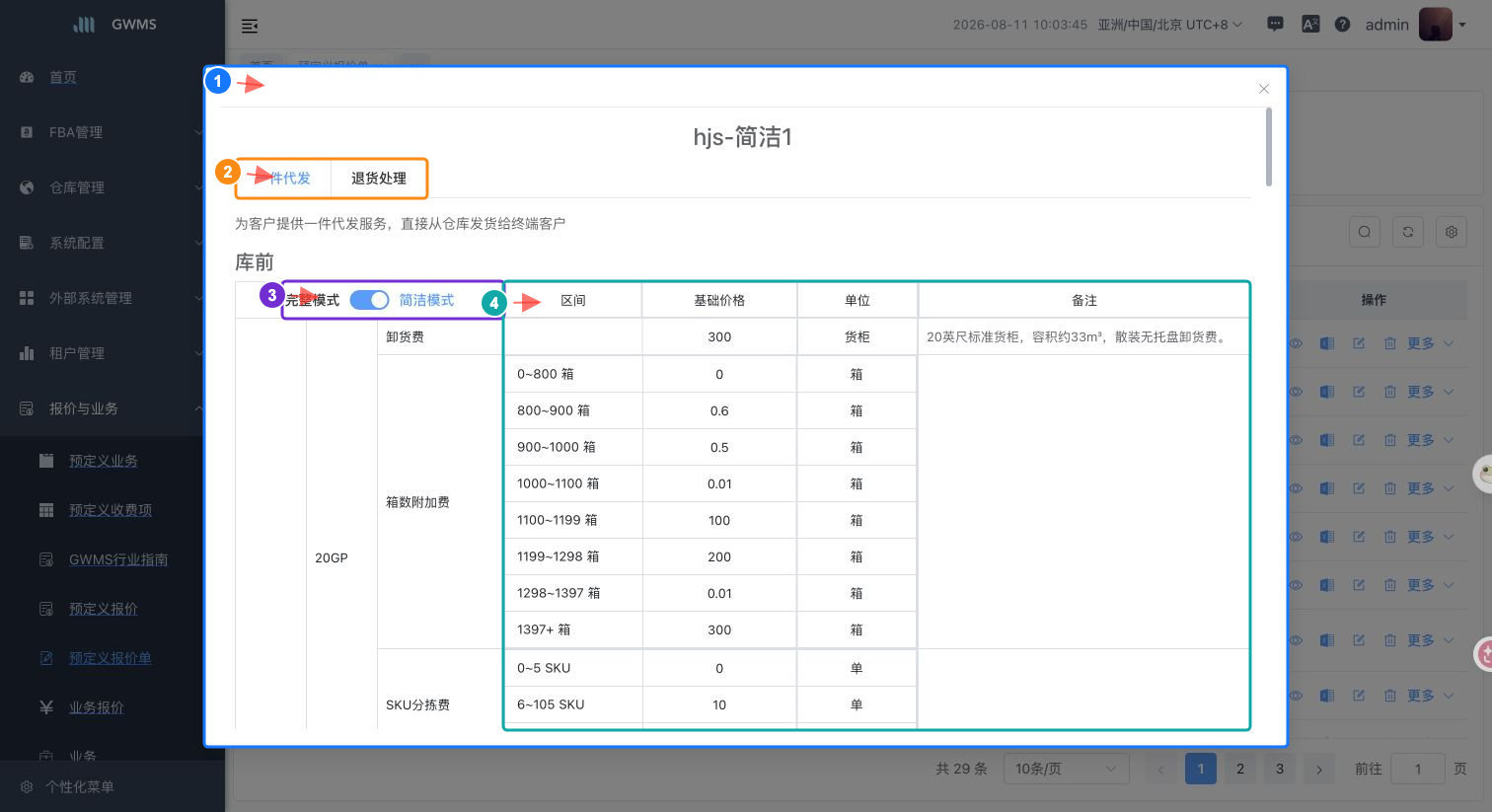Click the language translation icon in header
1492x812 pixels.
click(x=1310, y=25)
